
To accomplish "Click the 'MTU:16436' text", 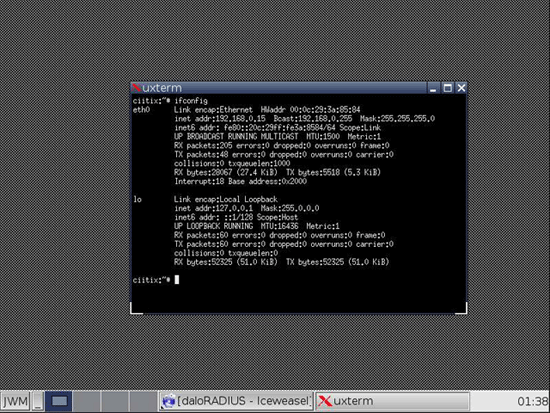I will [x=280, y=226].
